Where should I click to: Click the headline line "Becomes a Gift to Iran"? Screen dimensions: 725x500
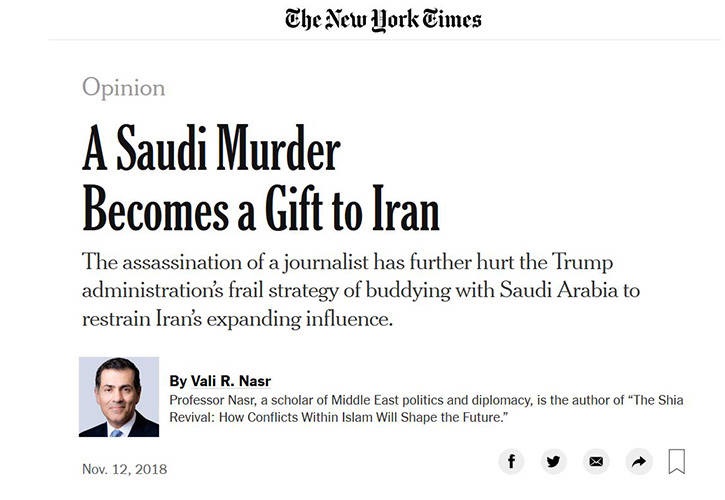coord(261,208)
